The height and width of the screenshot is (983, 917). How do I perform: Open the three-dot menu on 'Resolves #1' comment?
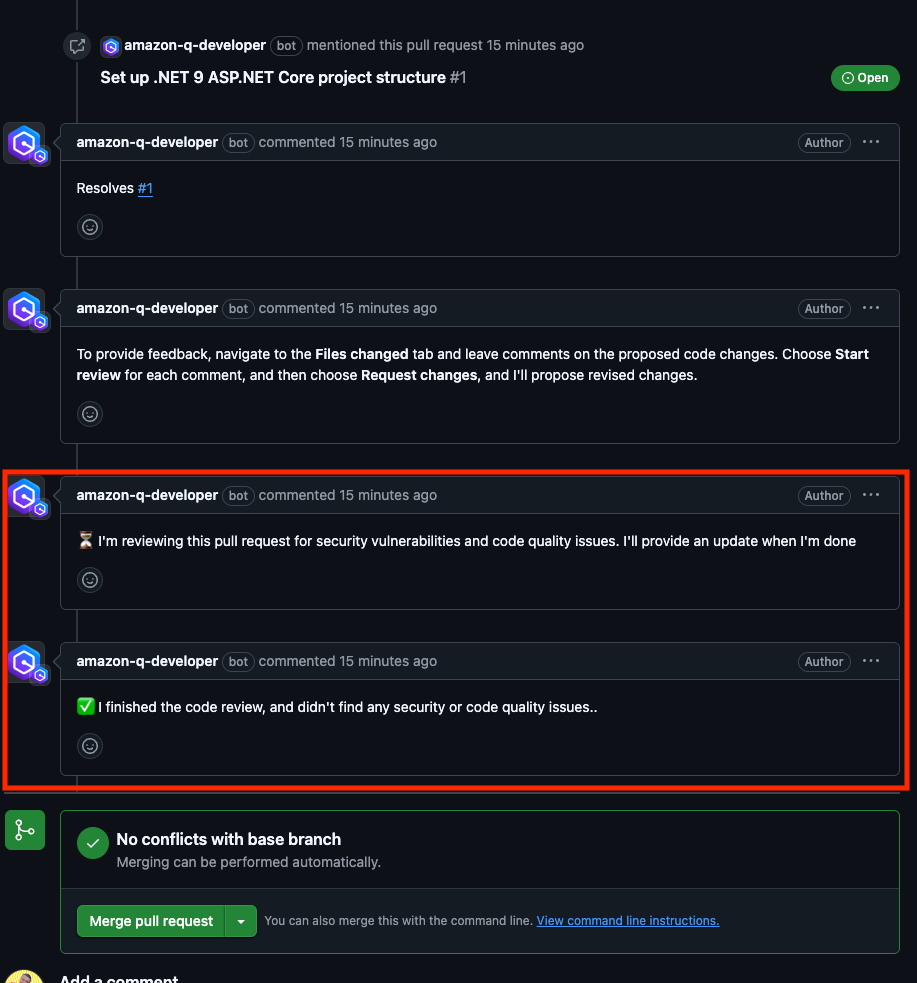pyautogui.click(x=871, y=142)
